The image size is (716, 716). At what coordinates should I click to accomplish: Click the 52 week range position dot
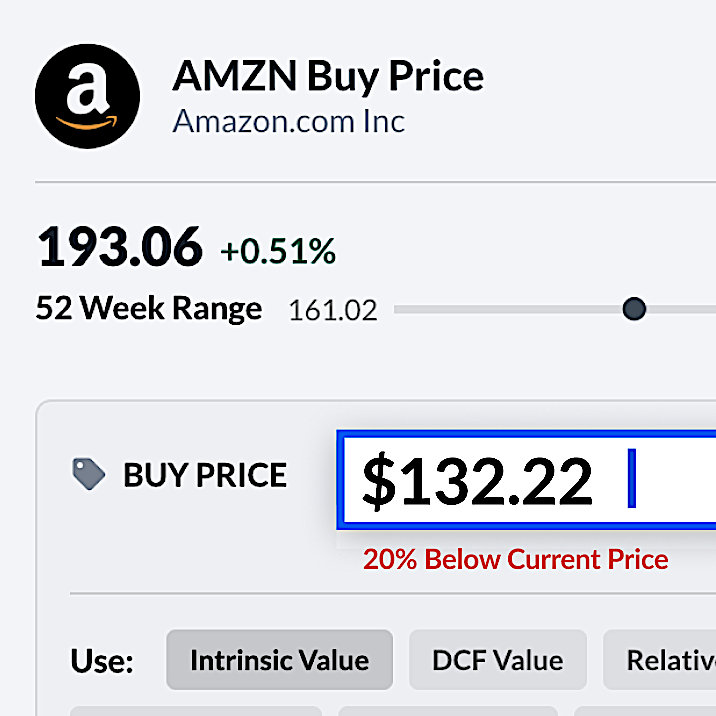coord(634,309)
